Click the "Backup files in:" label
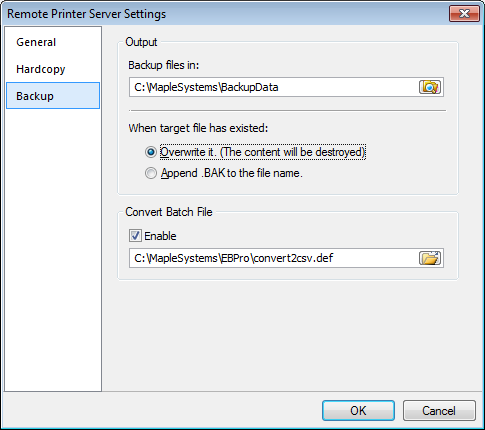Viewport: 485px width, 430px height. (x=164, y=65)
